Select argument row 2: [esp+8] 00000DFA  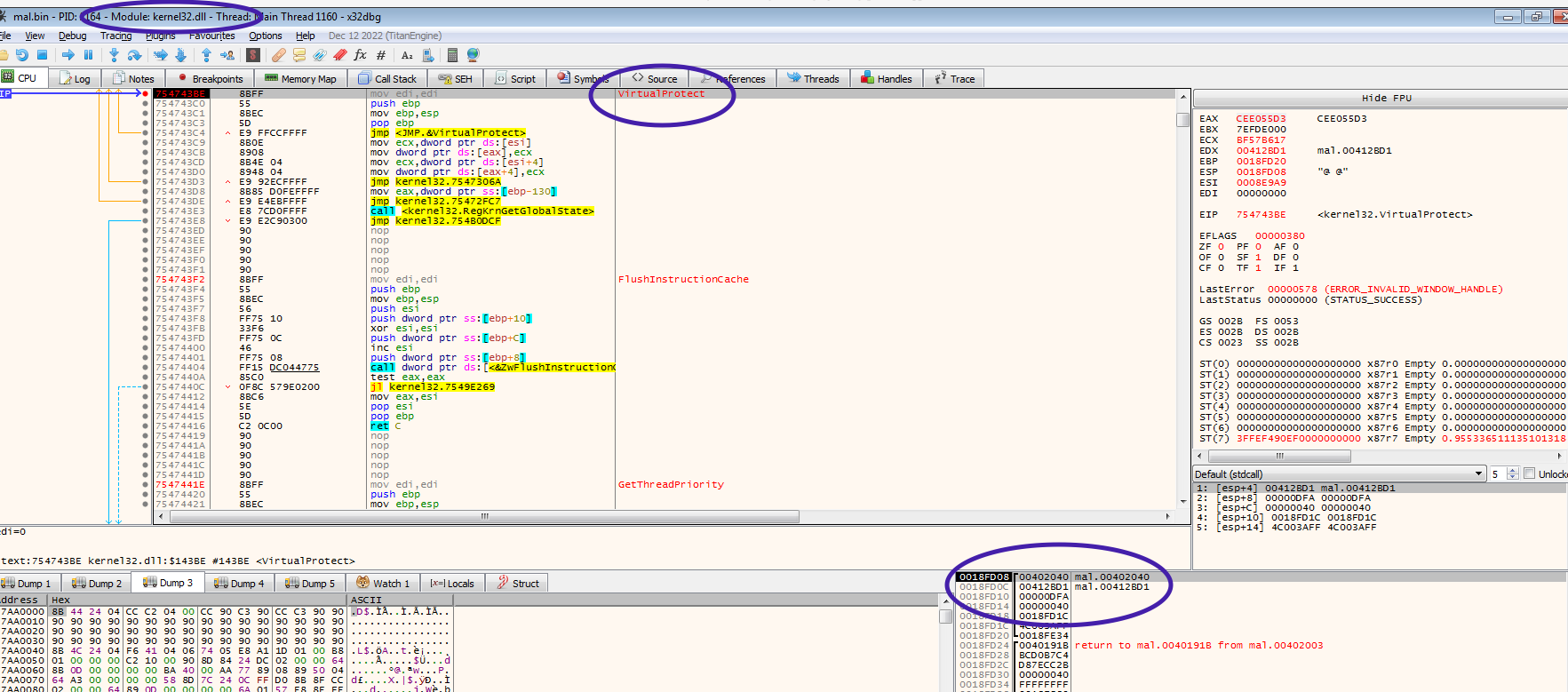[1380, 497]
